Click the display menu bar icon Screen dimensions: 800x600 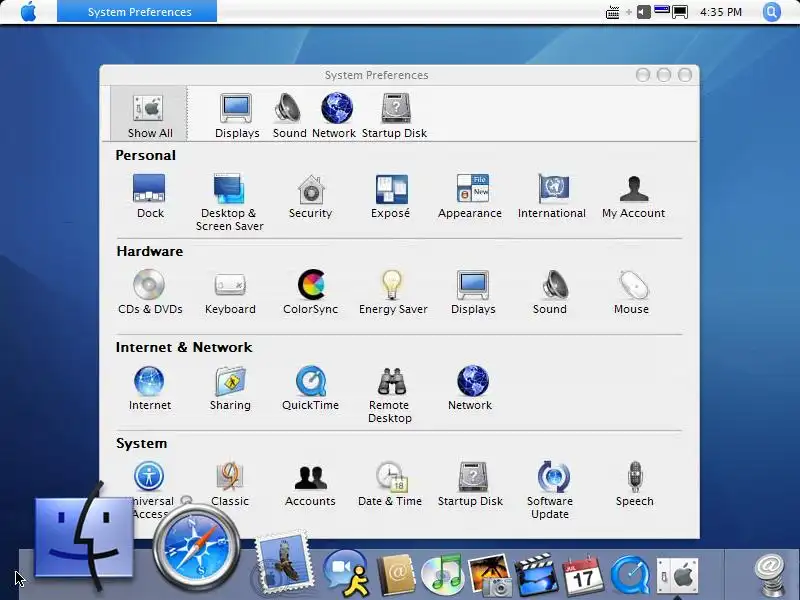pos(680,12)
